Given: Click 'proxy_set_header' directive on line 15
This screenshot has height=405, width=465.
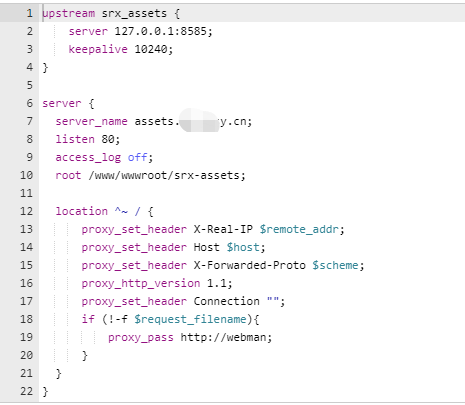Looking at the screenshot, I should [x=134, y=265].
